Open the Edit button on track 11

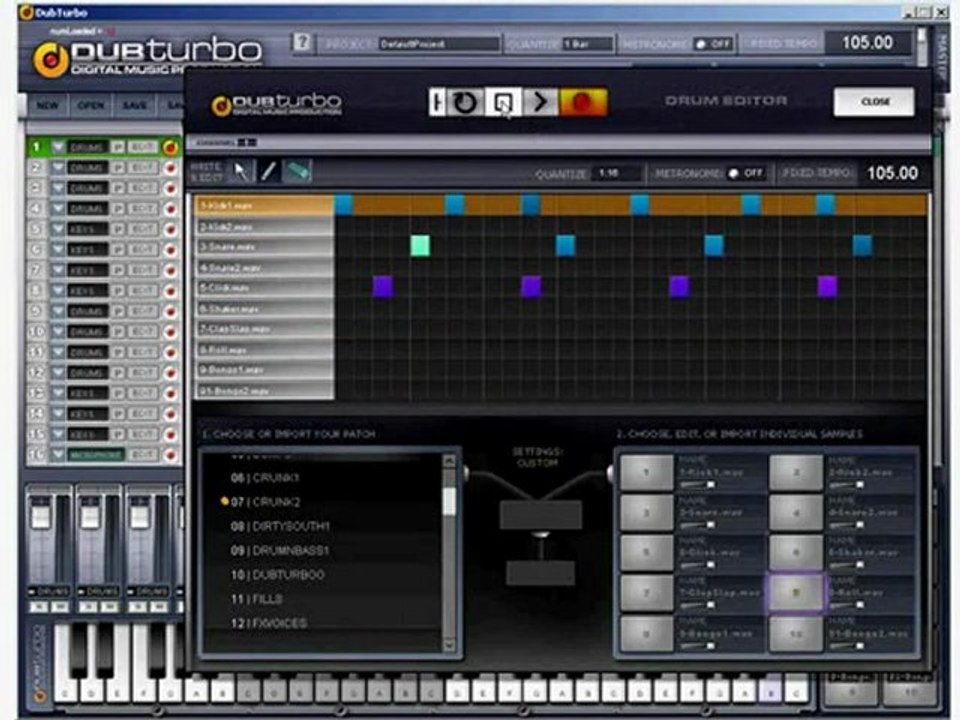(143, 353)
